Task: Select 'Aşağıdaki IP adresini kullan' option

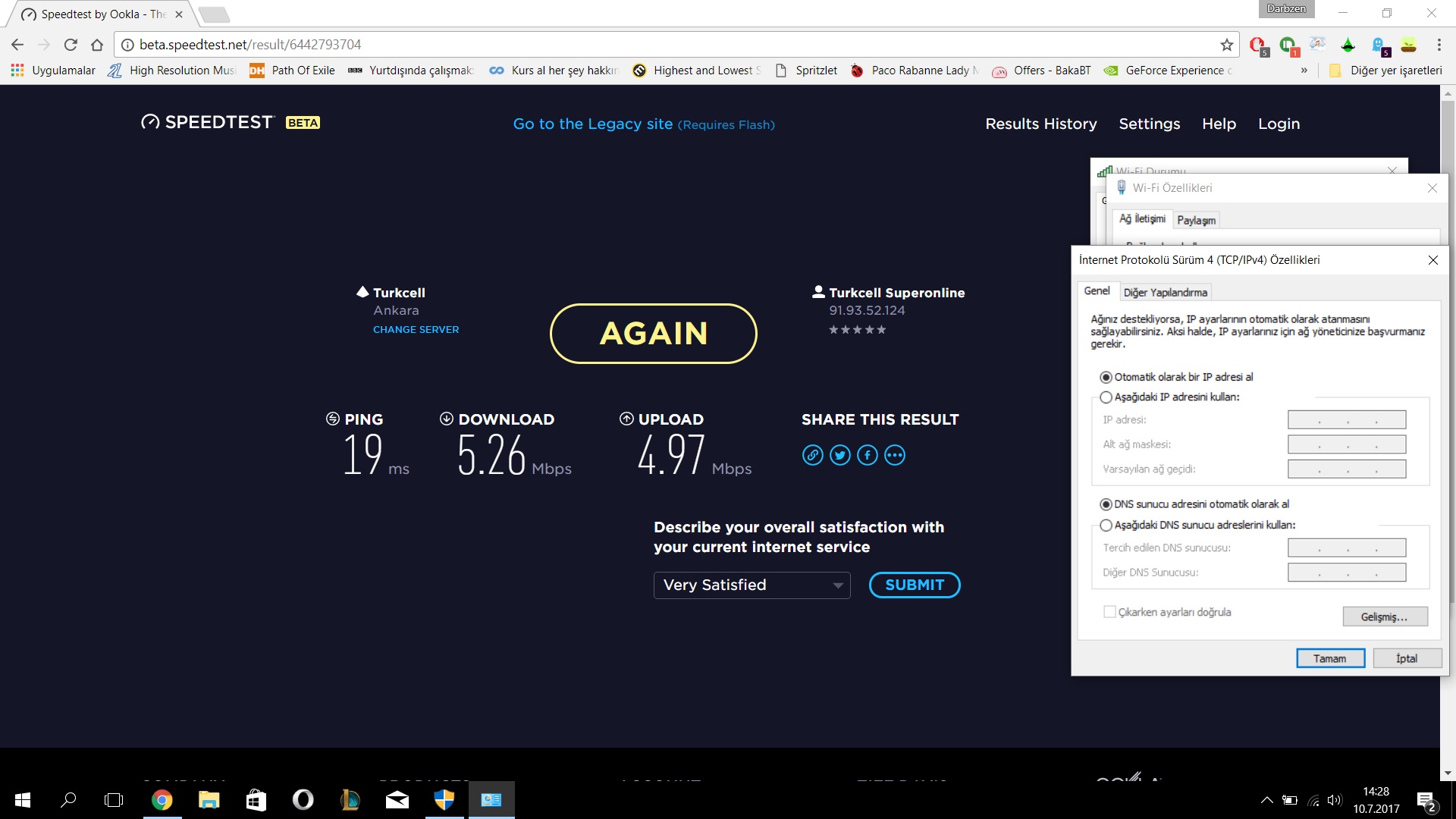Action: click(x=1169, y=397)
